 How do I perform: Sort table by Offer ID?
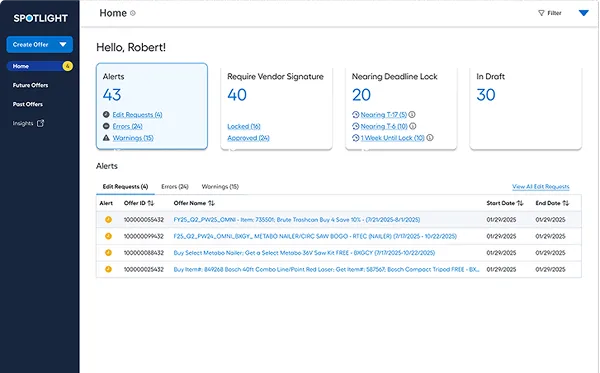point(150,203)
